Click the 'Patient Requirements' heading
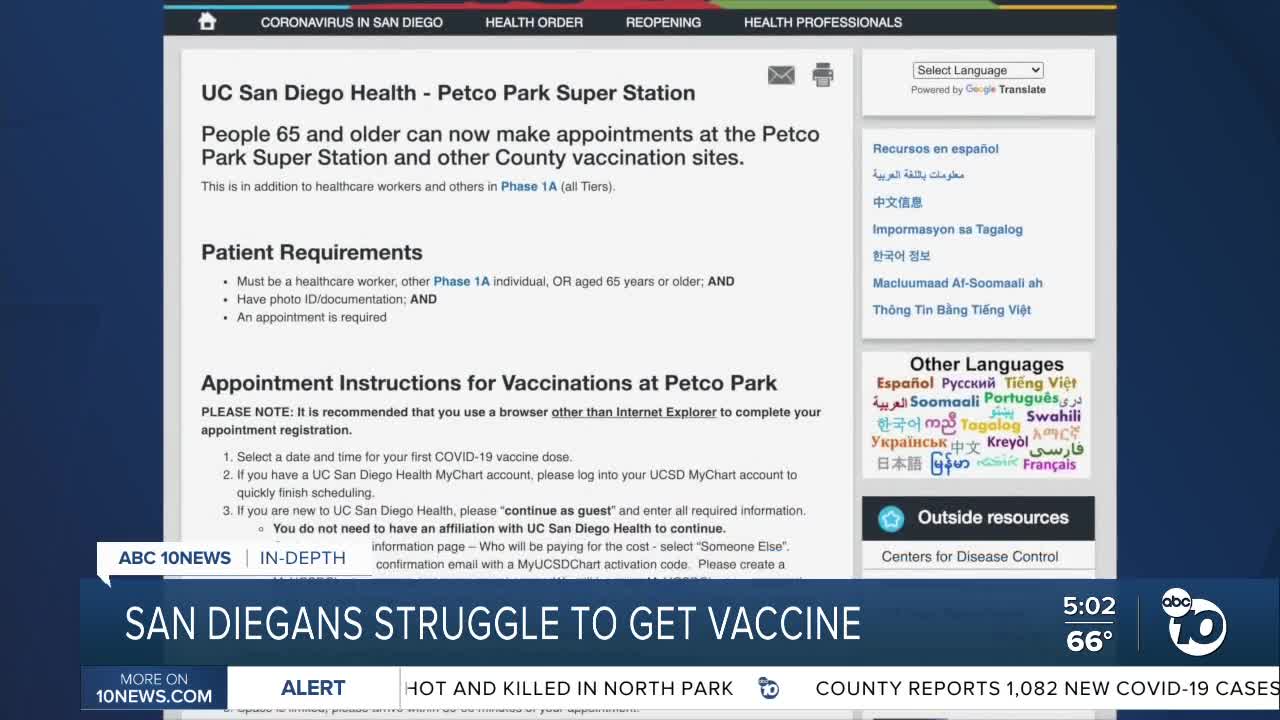Screen dimensions: 1280x720 pyautogui.click(x=312, y=252)
